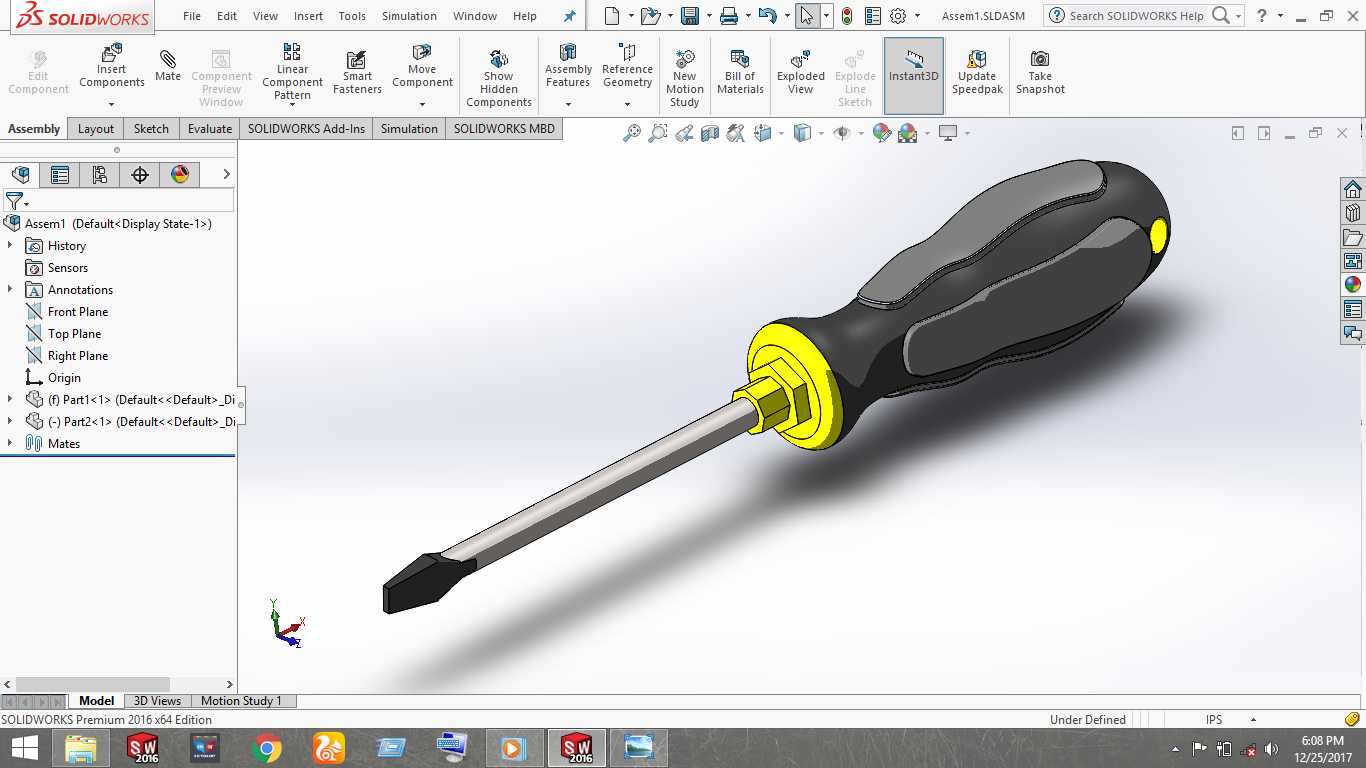Click Show Hidden Components
The image size is (1366, 768).
click(499, 78)
